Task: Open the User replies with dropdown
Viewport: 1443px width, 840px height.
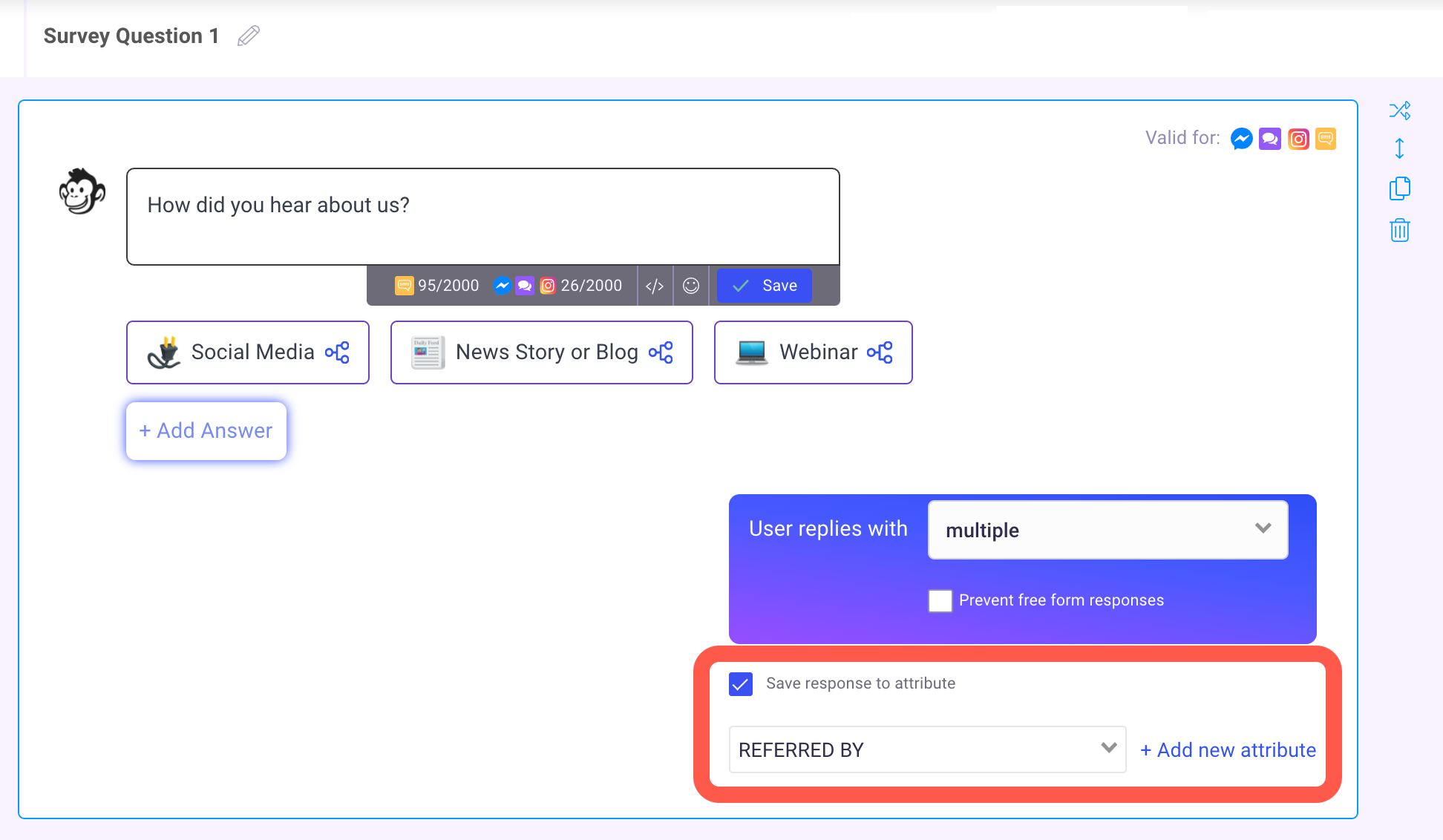Action: 1108,530
